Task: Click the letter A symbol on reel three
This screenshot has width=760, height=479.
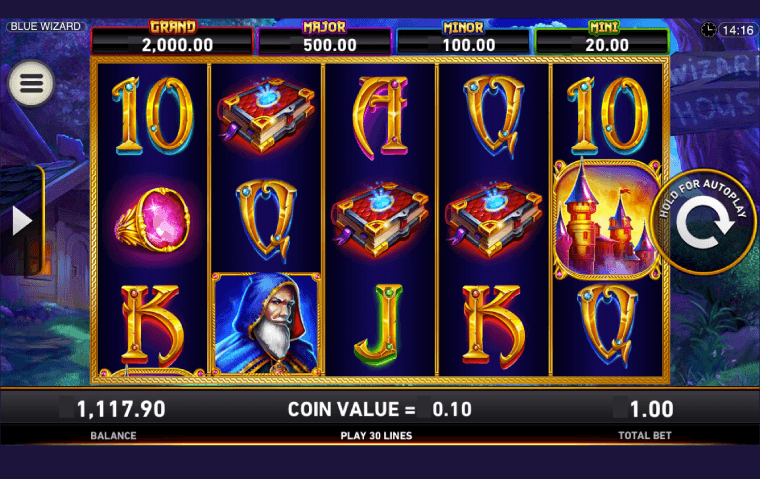Action: 380,117
